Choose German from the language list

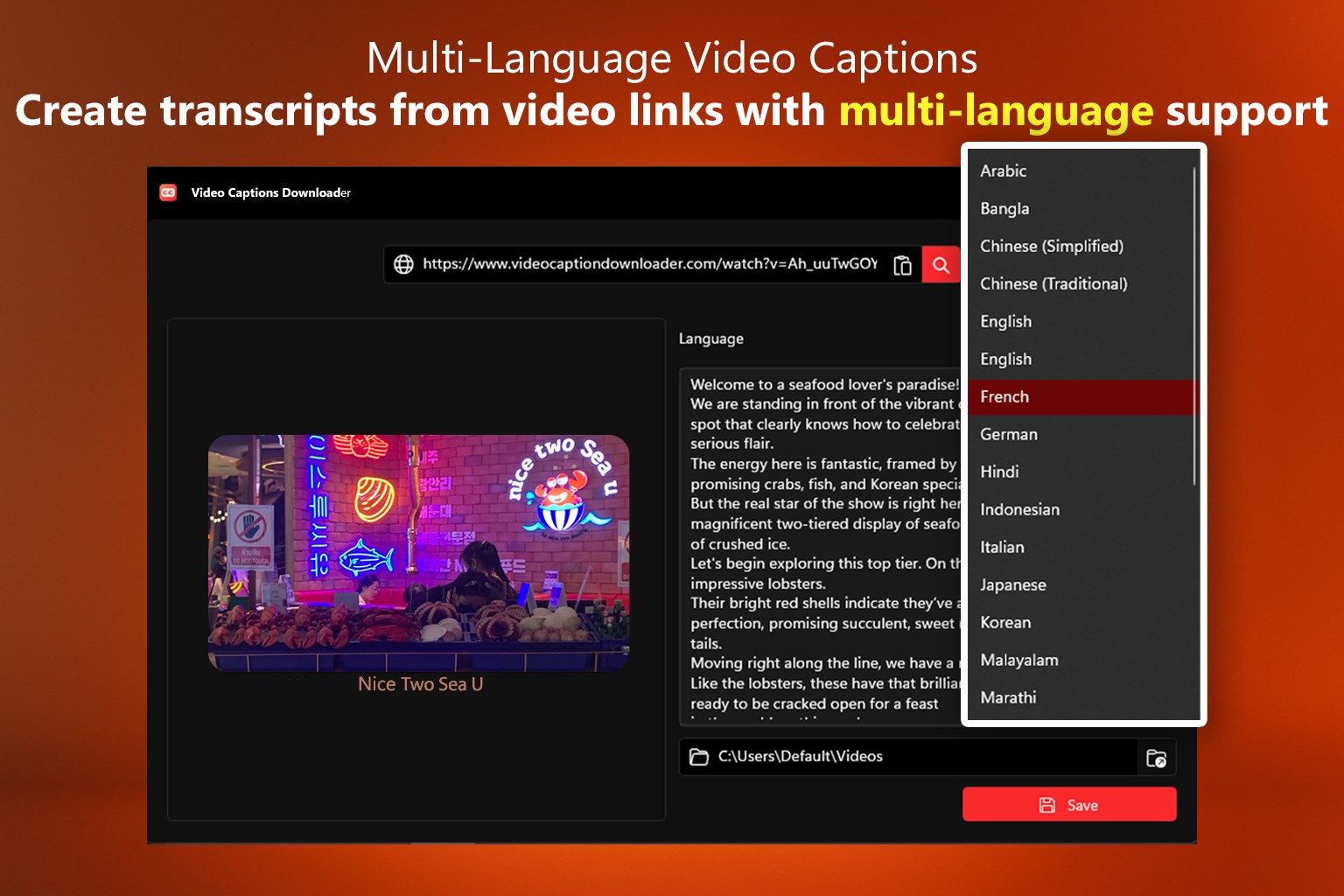[x=1080, y=434]
